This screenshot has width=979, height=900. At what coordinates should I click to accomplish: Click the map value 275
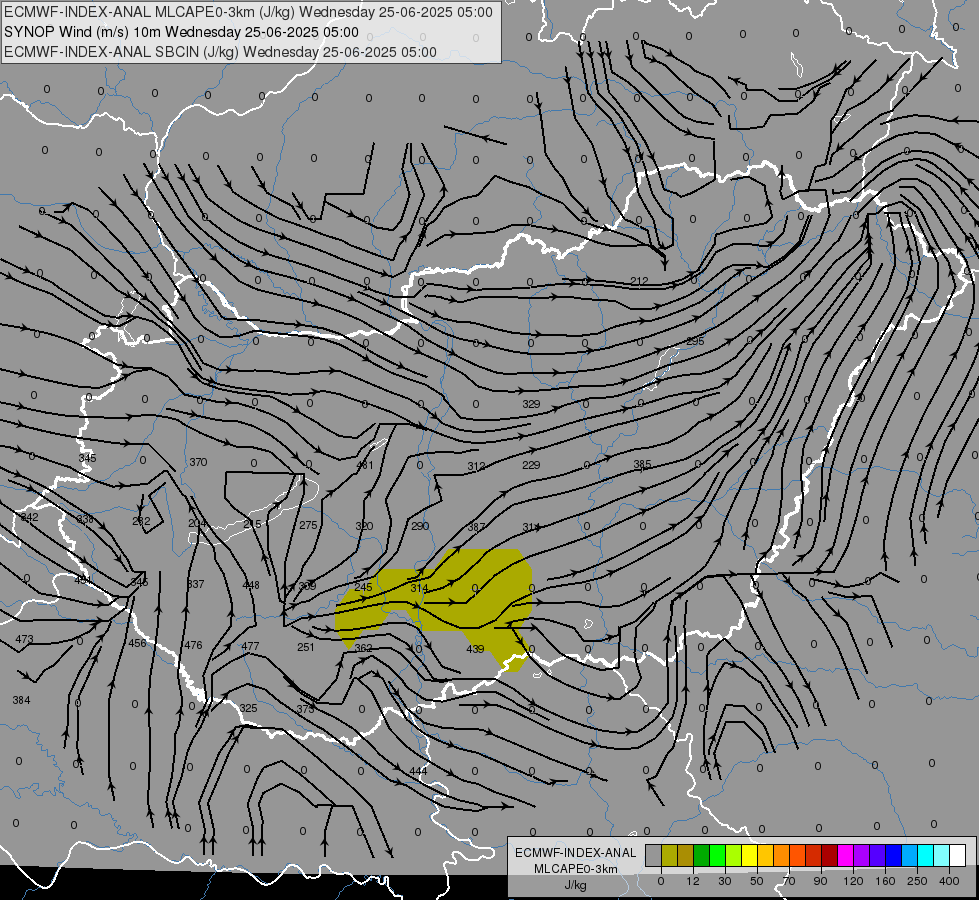click(x=308, y=525)
